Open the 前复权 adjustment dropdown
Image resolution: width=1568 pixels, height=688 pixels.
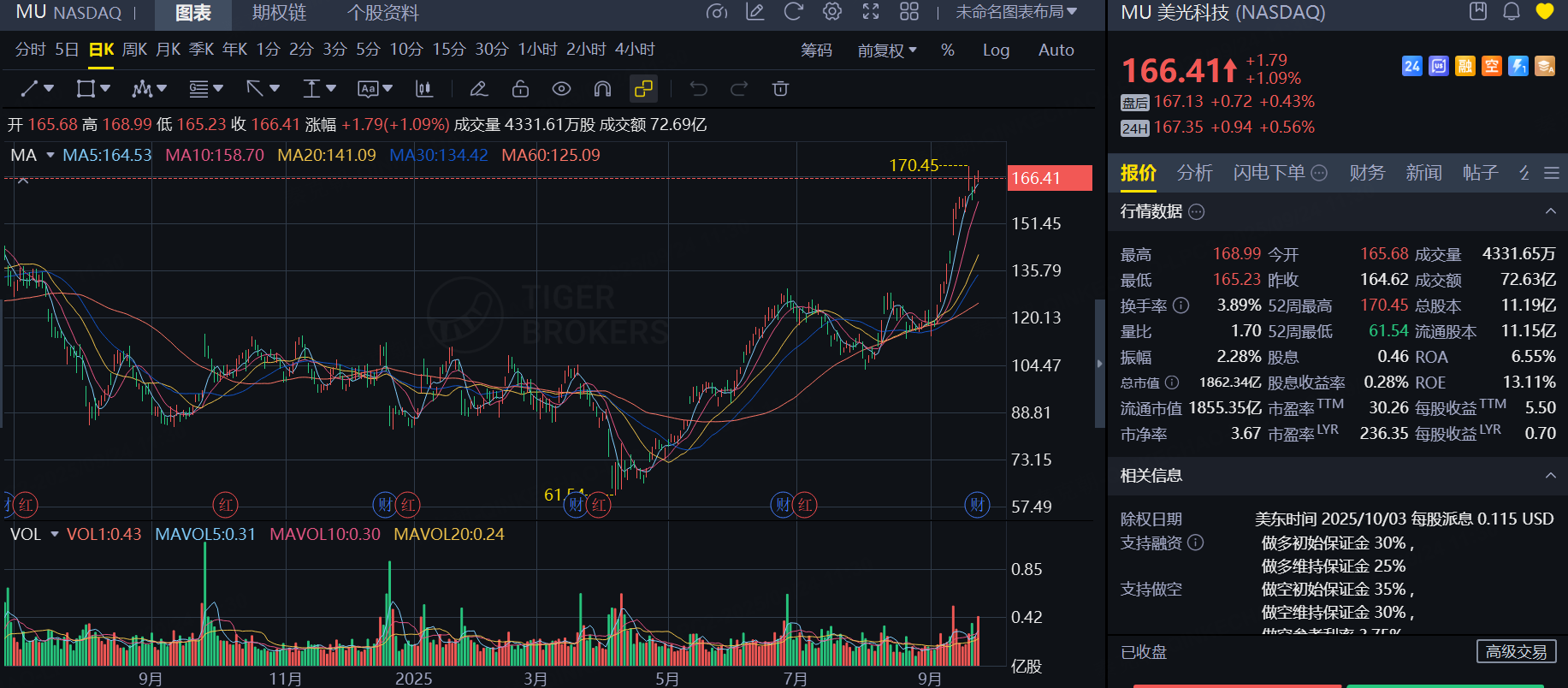pyautogui.click(x=887, y=50)
